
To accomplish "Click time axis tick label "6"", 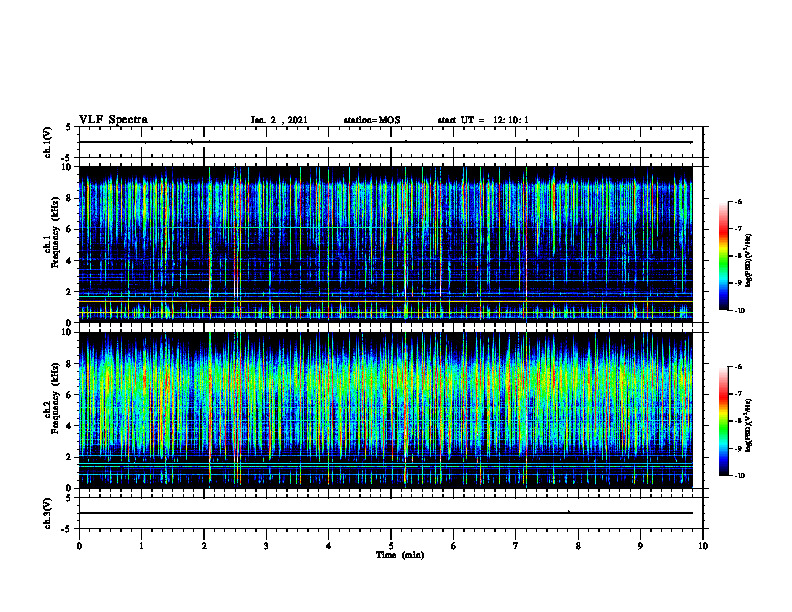I will point(453,546).
